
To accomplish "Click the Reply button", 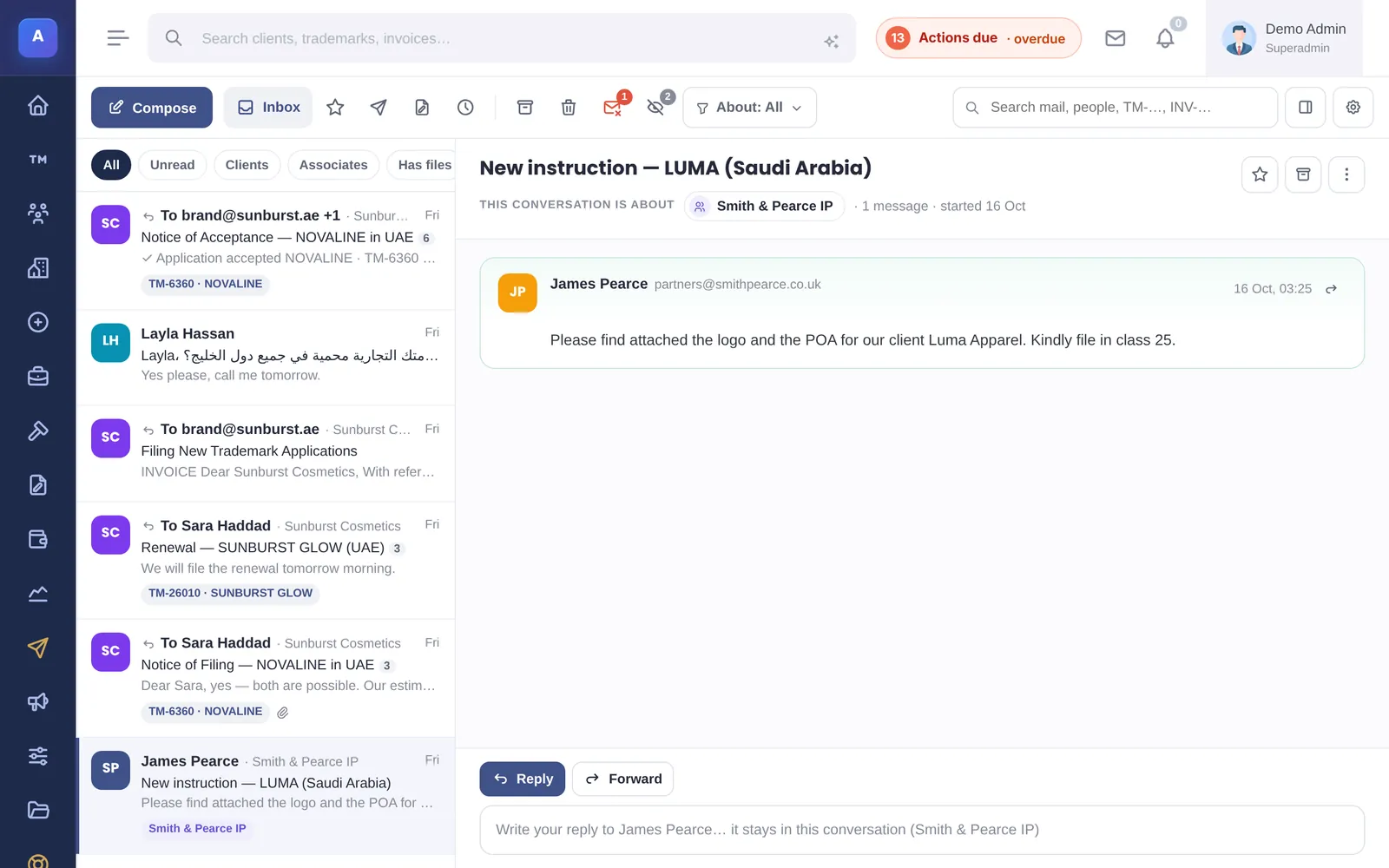I will 523,779.
